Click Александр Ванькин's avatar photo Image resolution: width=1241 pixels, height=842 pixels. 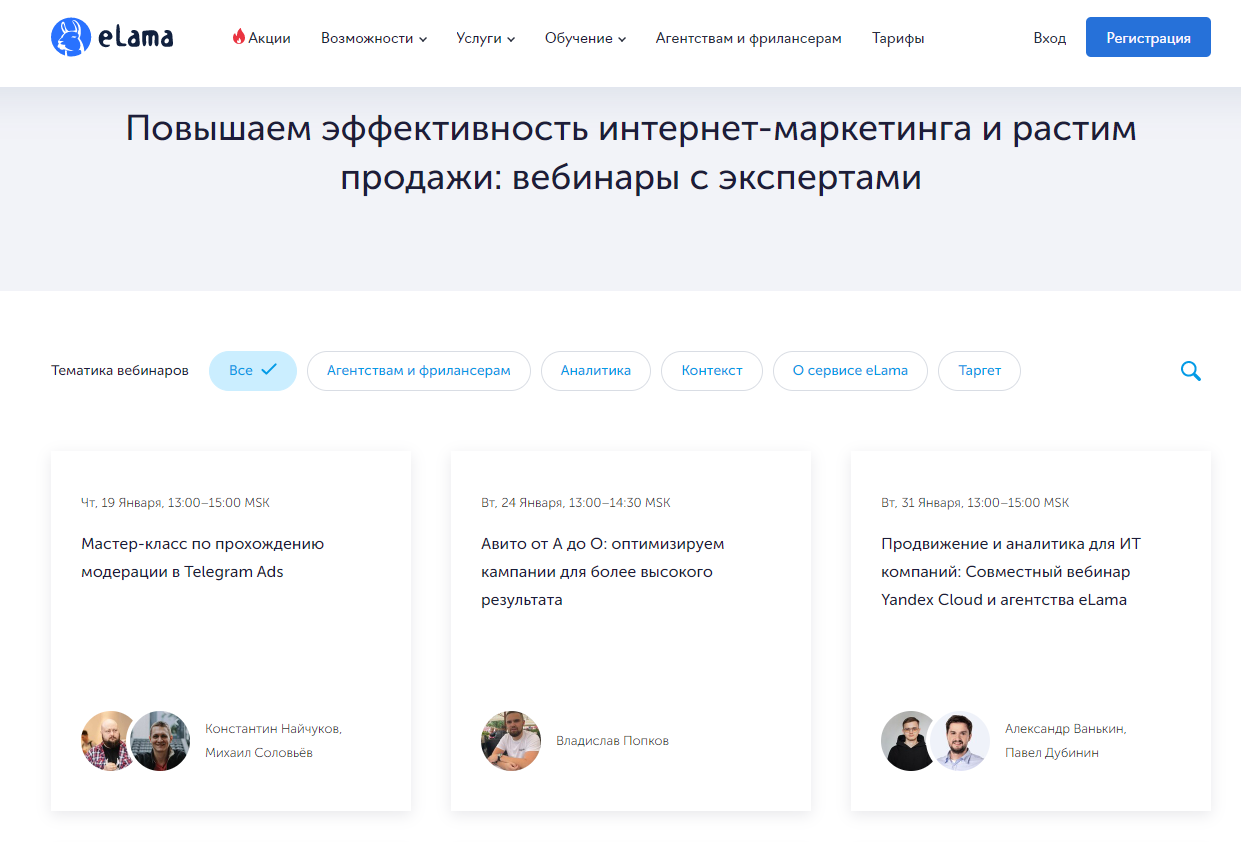pos(904,741)
